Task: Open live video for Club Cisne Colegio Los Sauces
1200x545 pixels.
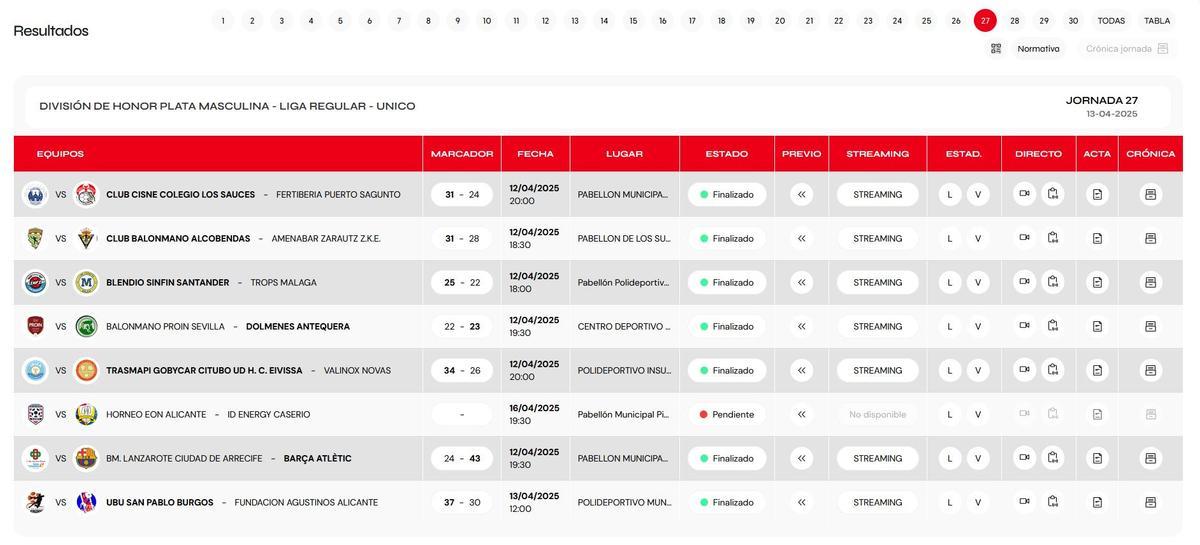Action: (x=1024, y=194)
